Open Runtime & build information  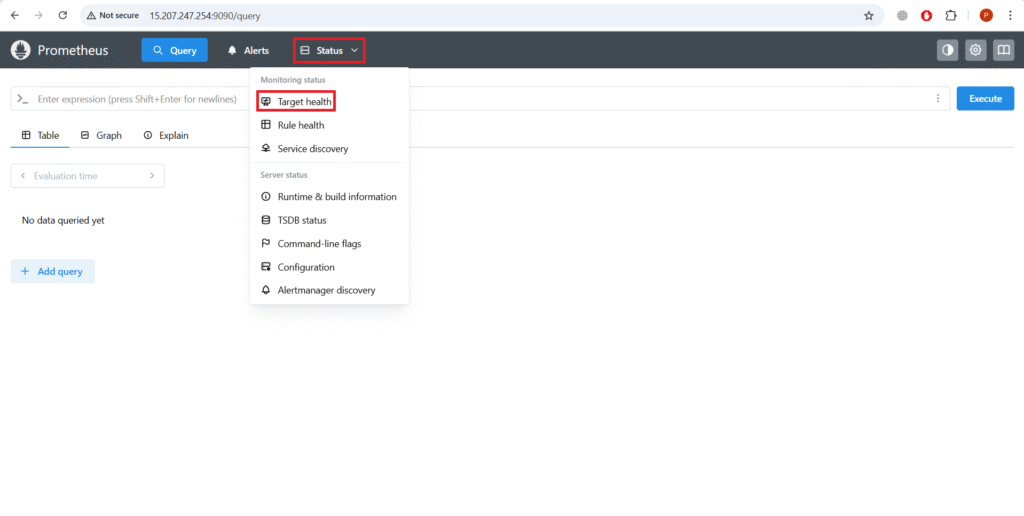[329, 197]
